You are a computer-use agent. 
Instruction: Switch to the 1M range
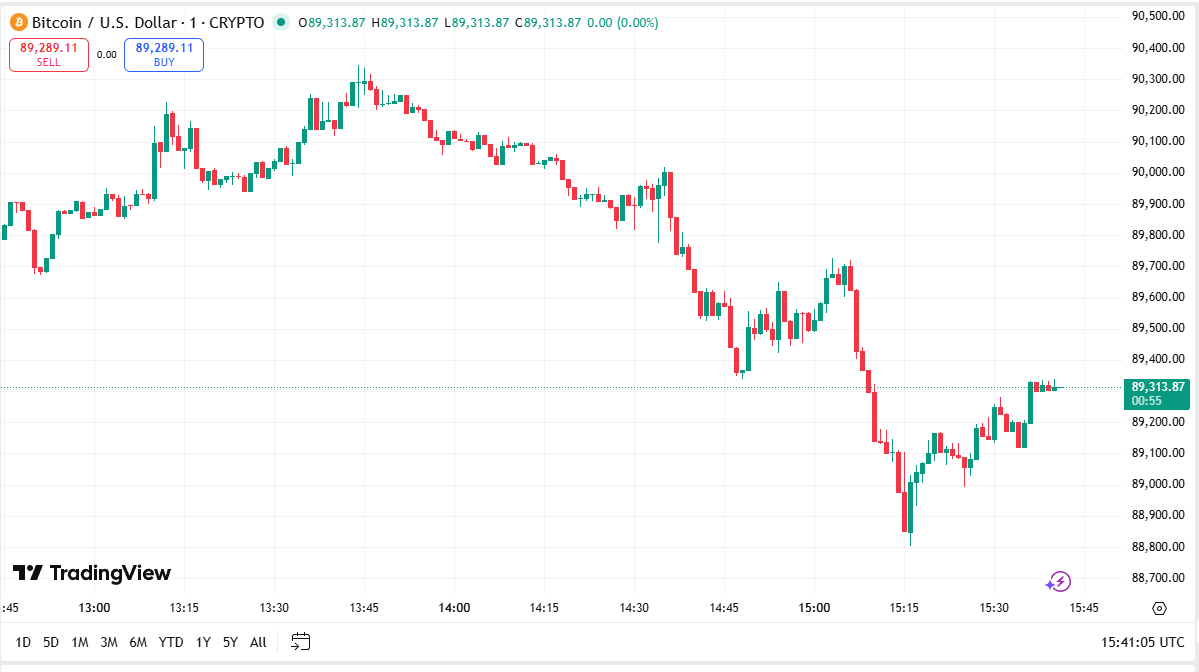click(x=80, y=642)
